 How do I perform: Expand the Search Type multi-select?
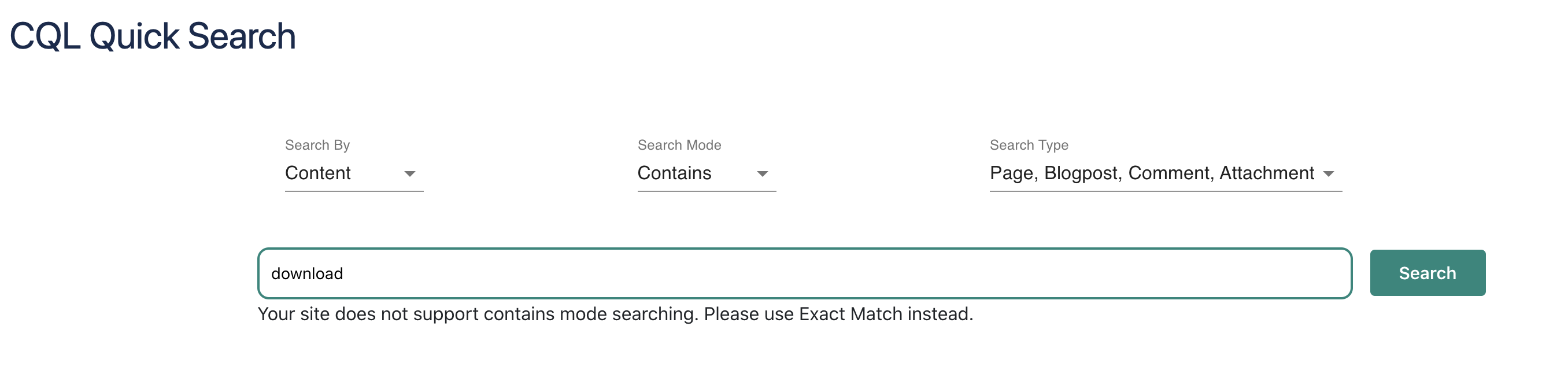[x=1164, y=173]
